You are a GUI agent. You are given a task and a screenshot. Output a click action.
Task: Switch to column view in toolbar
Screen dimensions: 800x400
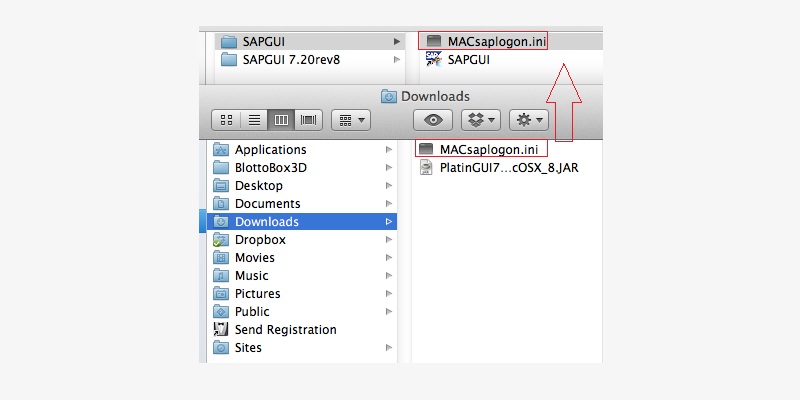(281, 120)
